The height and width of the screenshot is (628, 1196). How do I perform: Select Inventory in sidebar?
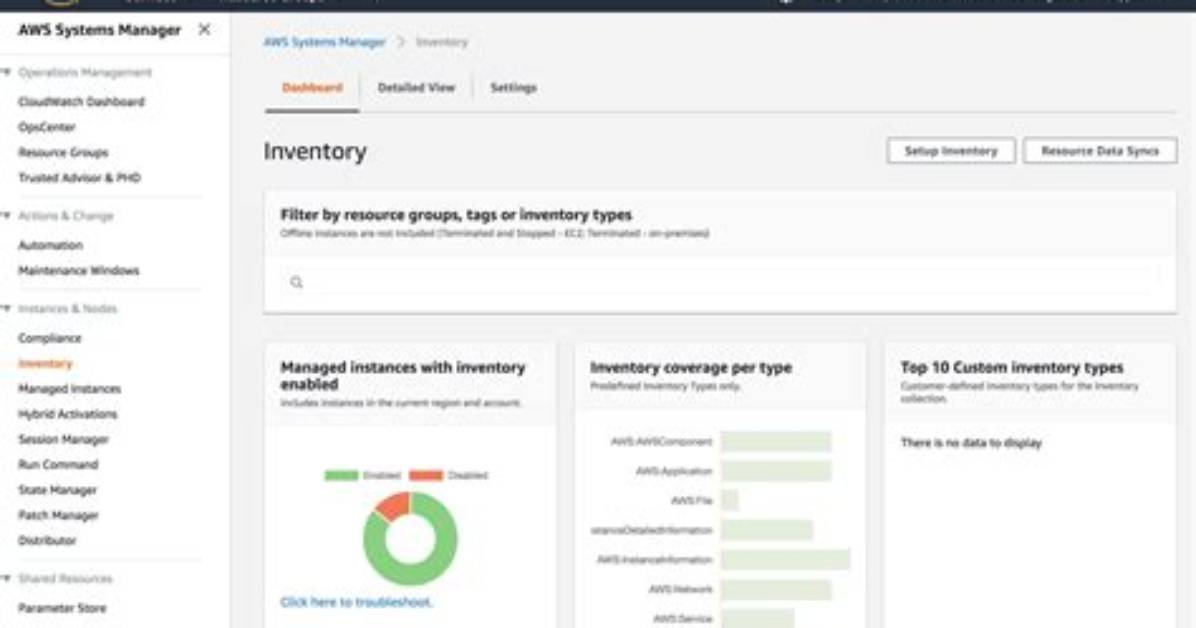(x=45, y=363)
